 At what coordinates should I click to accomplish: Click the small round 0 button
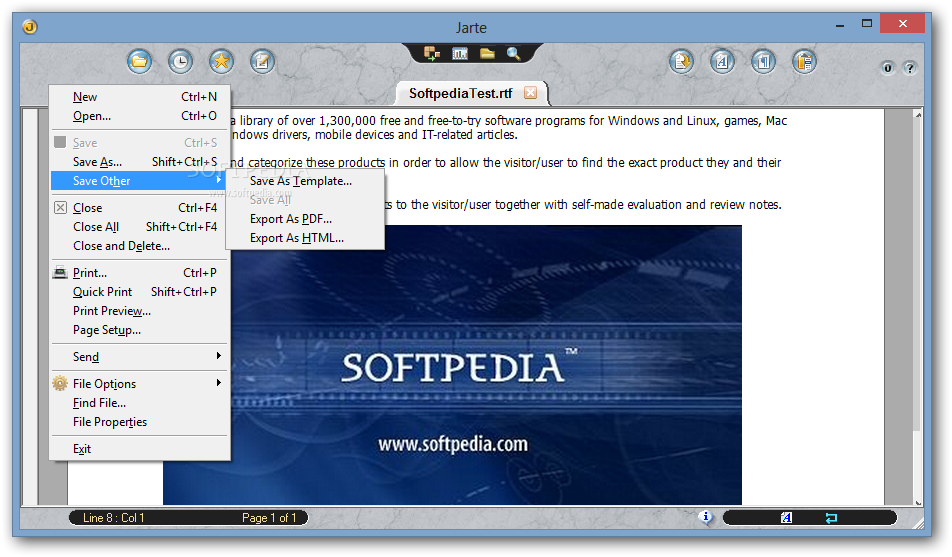point(888,68)
